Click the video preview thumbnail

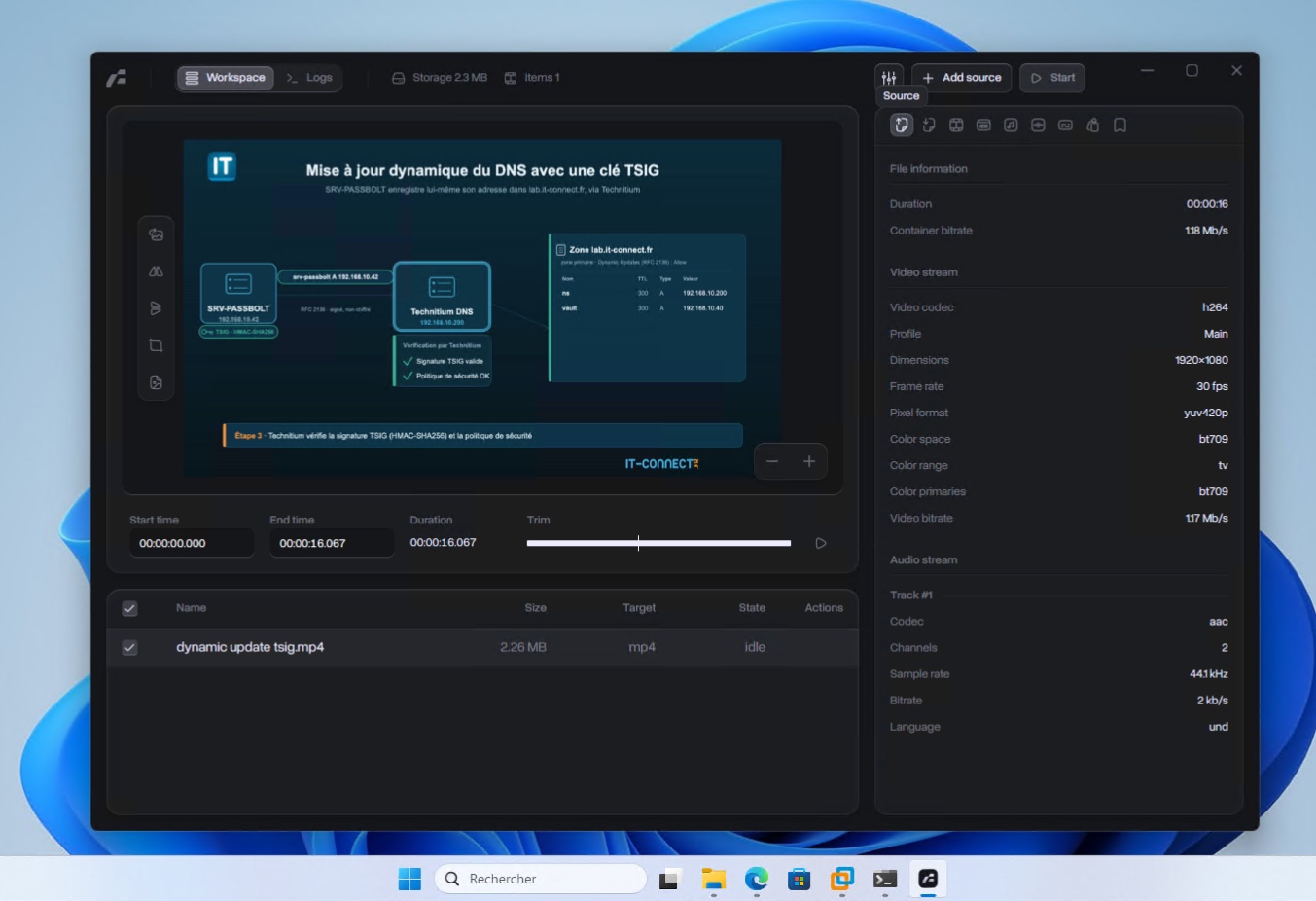pos(482,308)
